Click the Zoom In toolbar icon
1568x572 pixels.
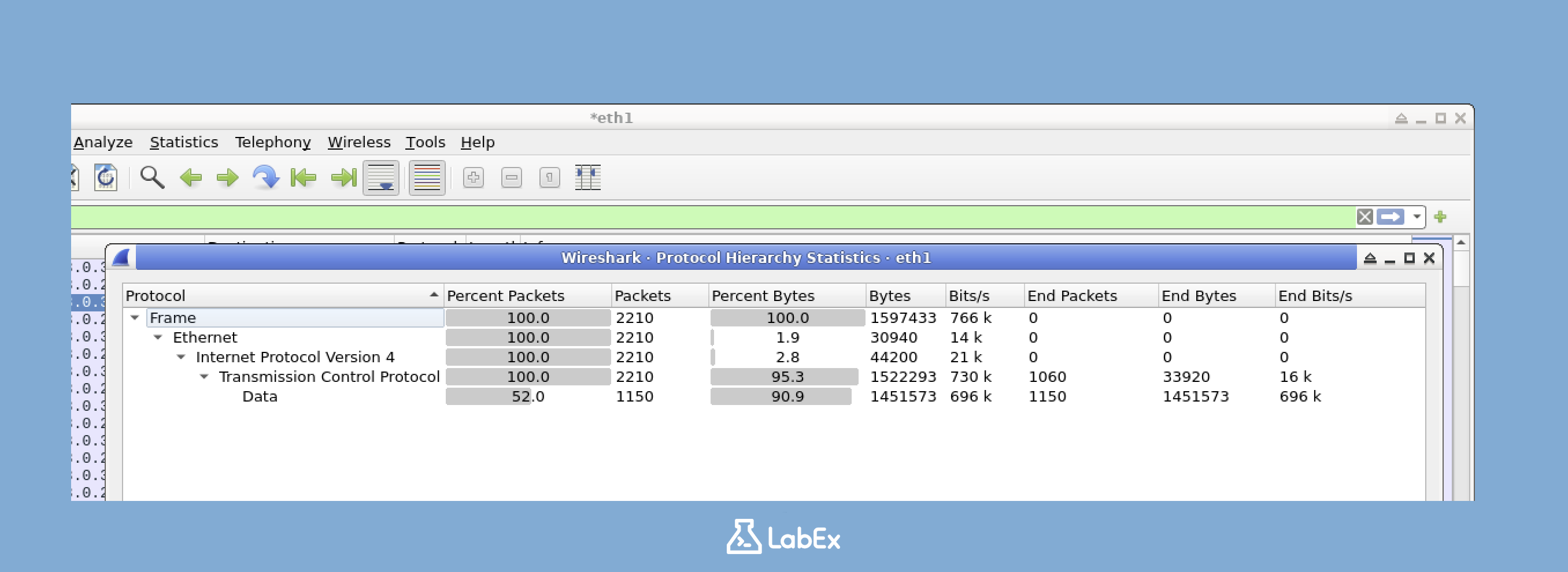pyautogui.click(x=474, y=177)
